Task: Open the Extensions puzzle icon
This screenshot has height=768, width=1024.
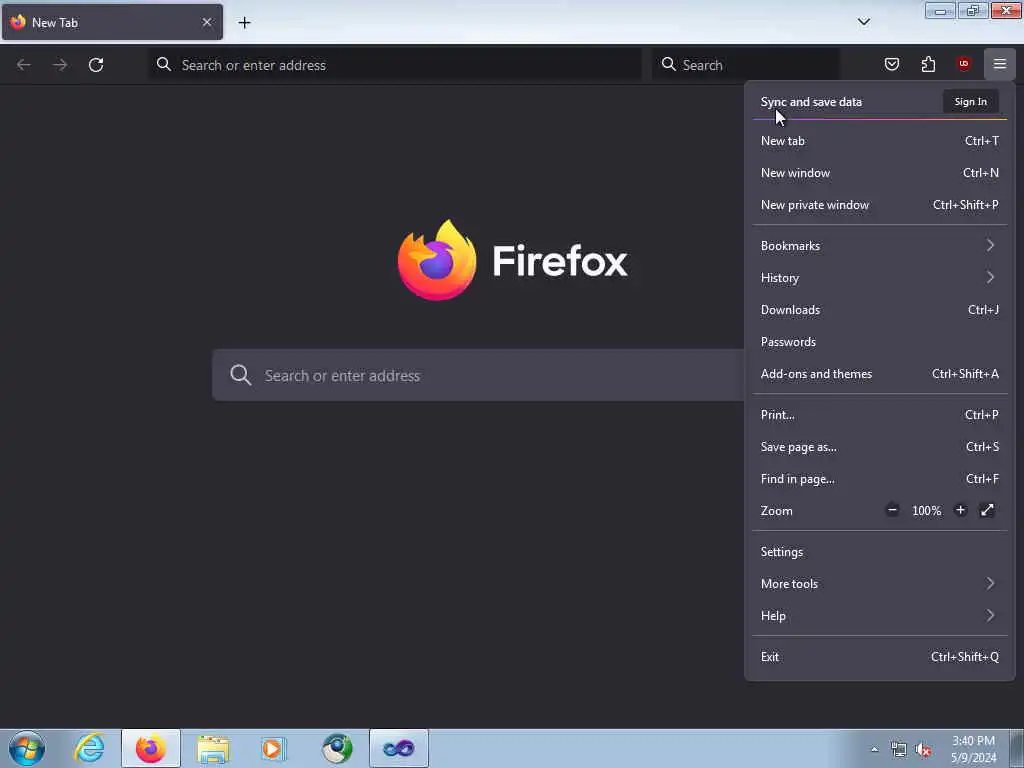Action: coord(928,64)
